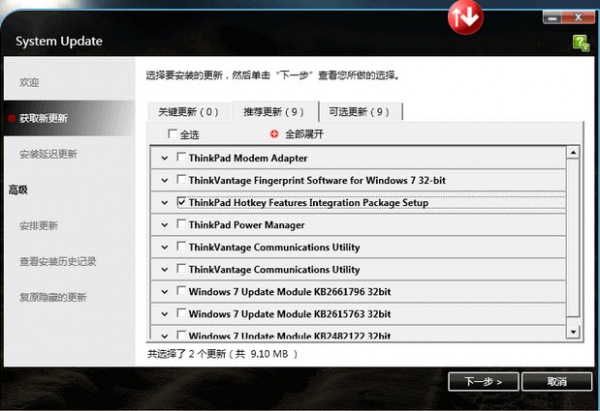Viewport: 600px width, 411px height.
Task: Expand second ThinkVantage Communications Utility chevron
Action: pyautogui.click(x=165, y=269)
